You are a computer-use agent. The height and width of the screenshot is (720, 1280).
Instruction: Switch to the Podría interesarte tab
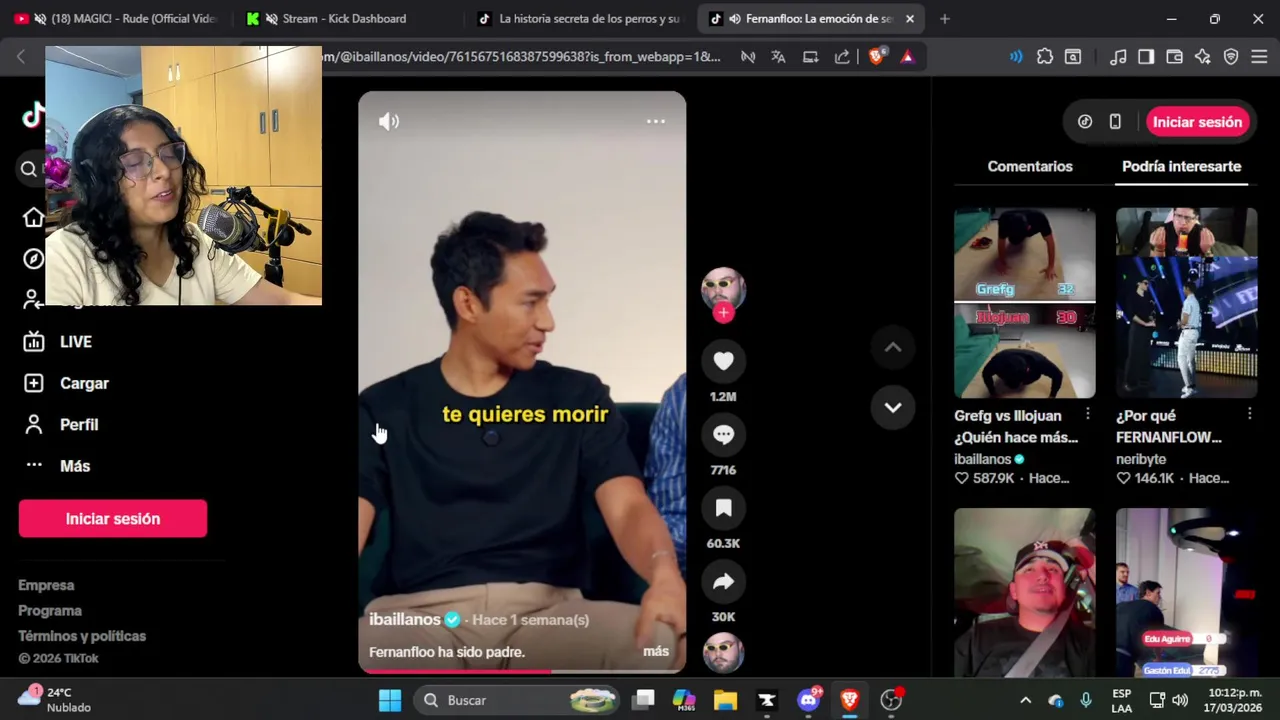pos(1181,166)
